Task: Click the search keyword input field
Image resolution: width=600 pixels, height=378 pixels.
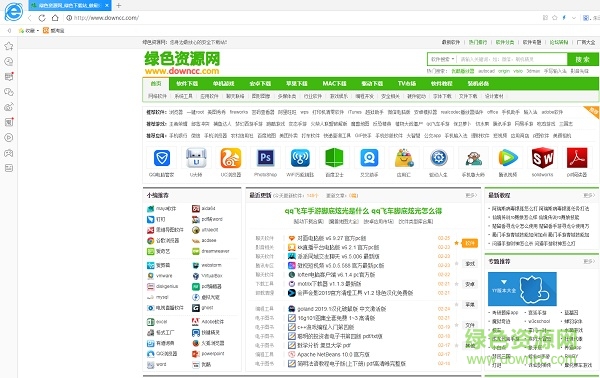Action: (x=512, y=59)
